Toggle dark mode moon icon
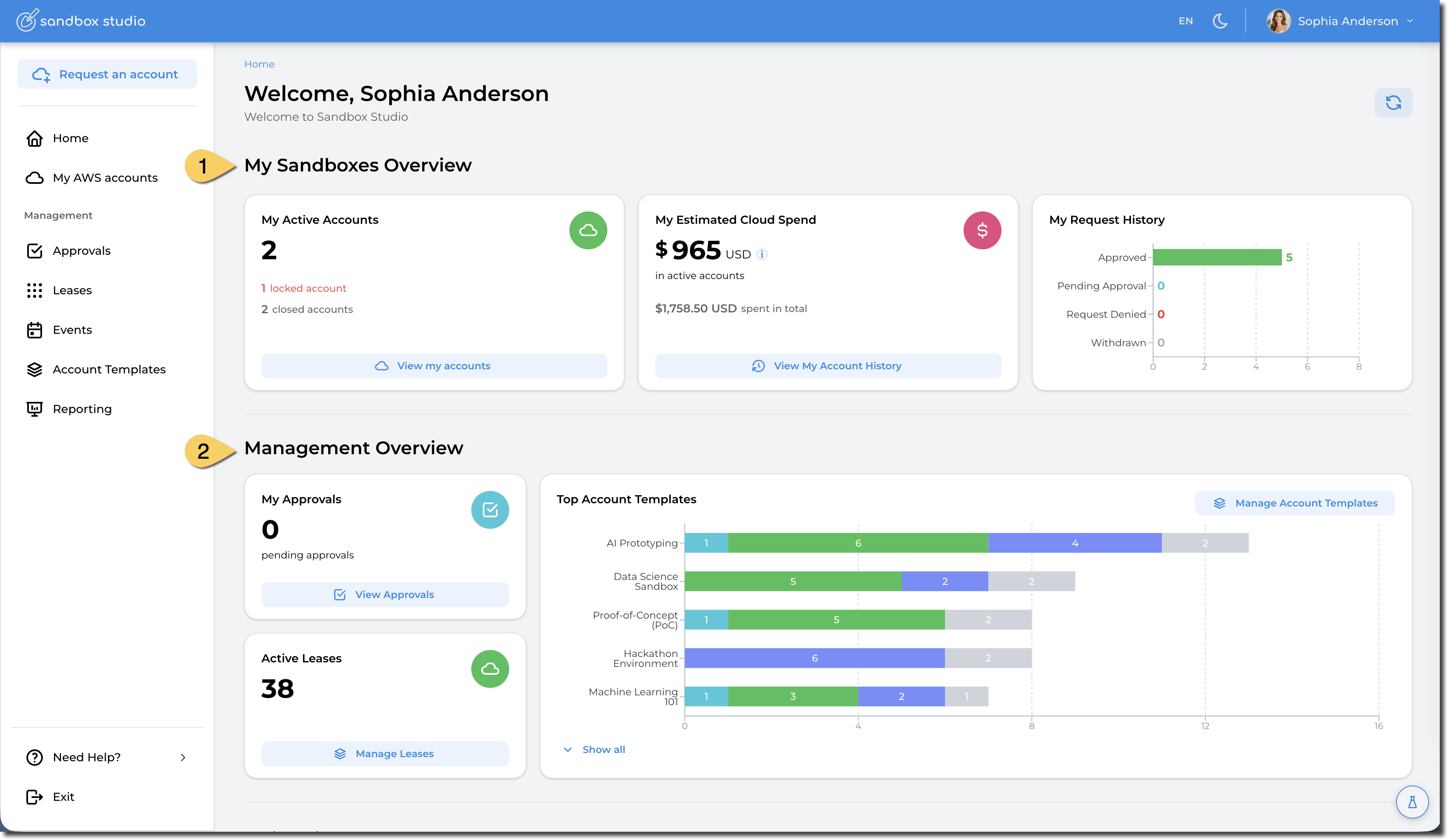Screen dimensions: 1448x840 pyautogui.click(x=1219, y=21)
